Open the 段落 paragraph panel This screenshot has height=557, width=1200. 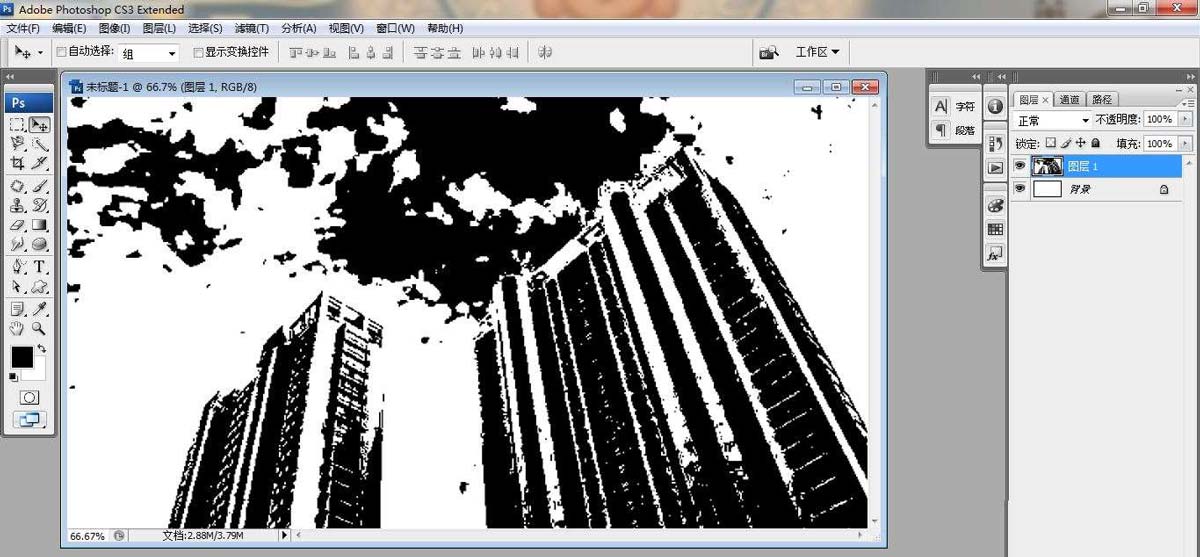point(954,131)
